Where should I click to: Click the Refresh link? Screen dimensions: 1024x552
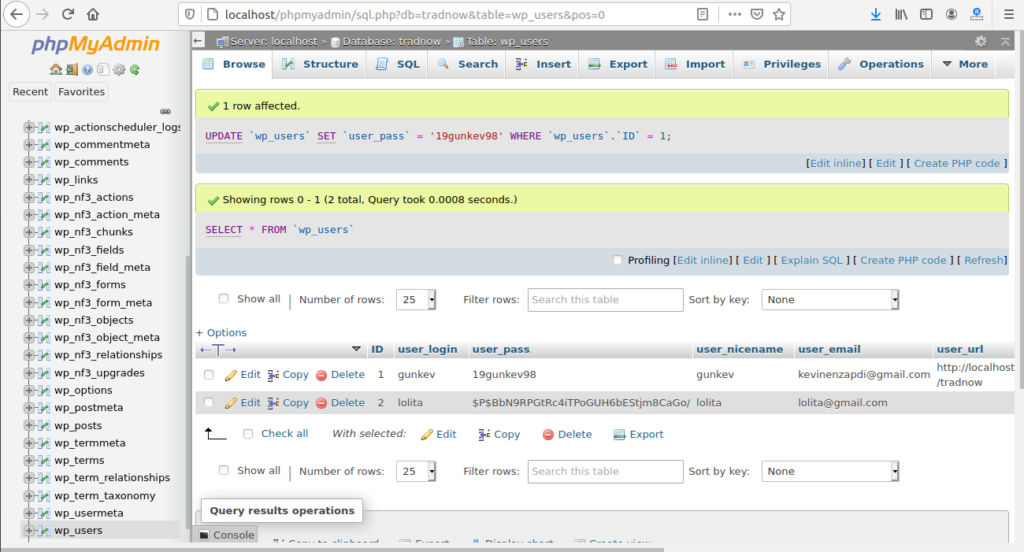point(984,260)
